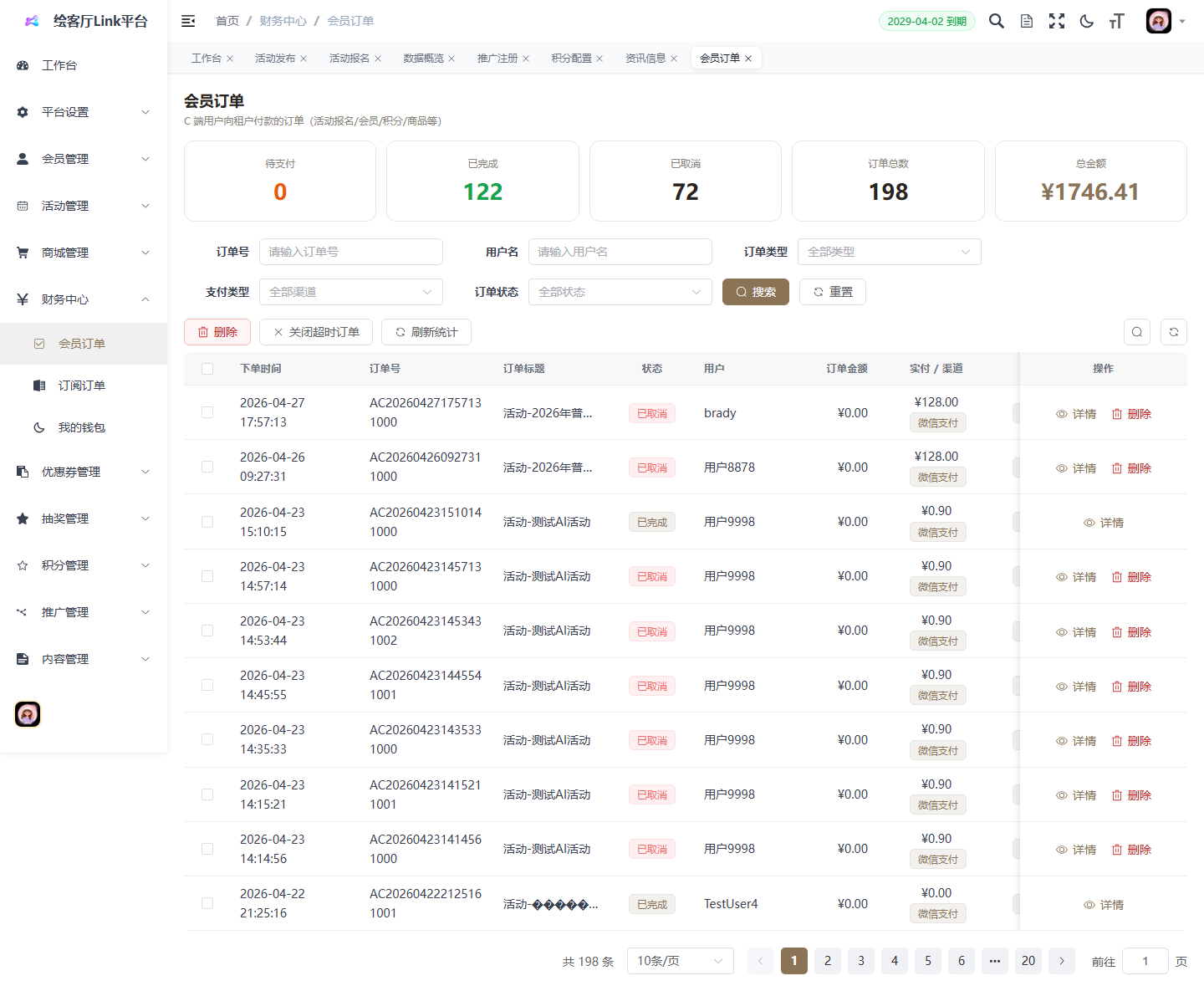Screen dimensions: 1204x991
Task: Check the row for order AC20260423145343
Action: tap(207, 631)
